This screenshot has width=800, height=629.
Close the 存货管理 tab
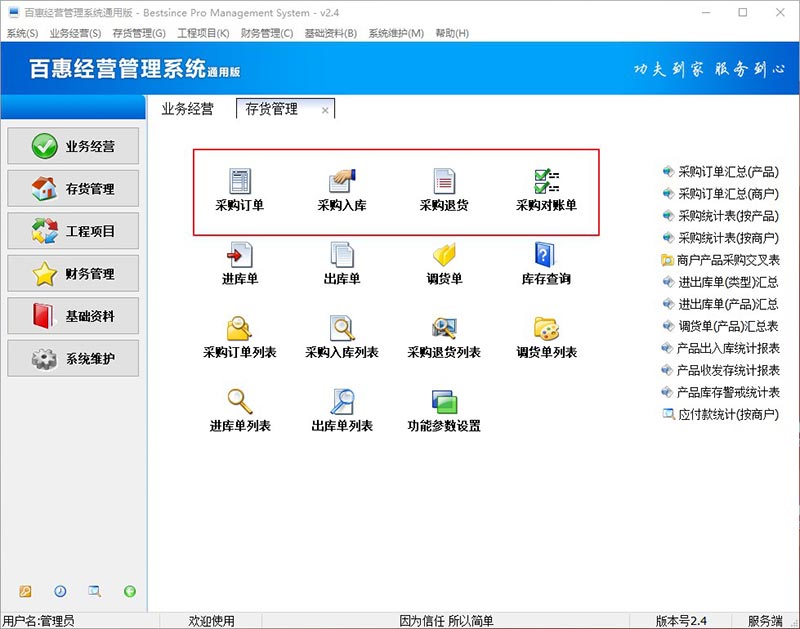[x=325, y=110]
